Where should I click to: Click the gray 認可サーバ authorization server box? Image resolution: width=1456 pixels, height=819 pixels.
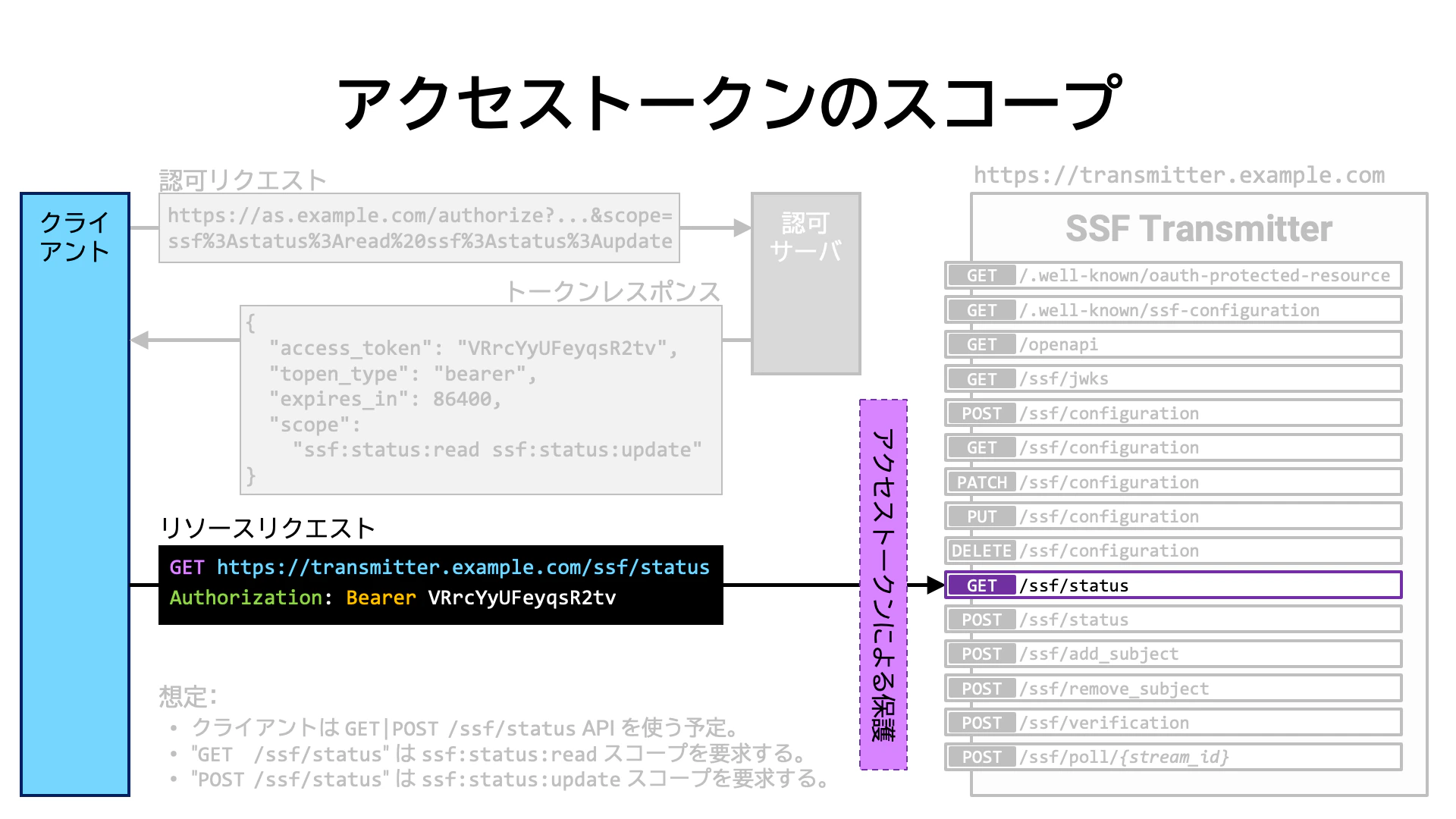pyautogui.click(x=805, y=283)
